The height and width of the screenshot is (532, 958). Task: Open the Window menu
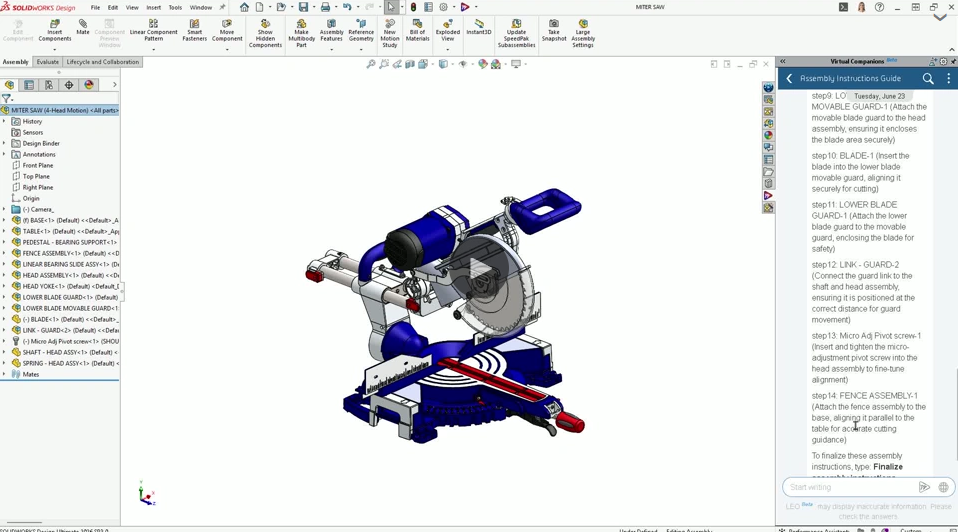(200, 7)
